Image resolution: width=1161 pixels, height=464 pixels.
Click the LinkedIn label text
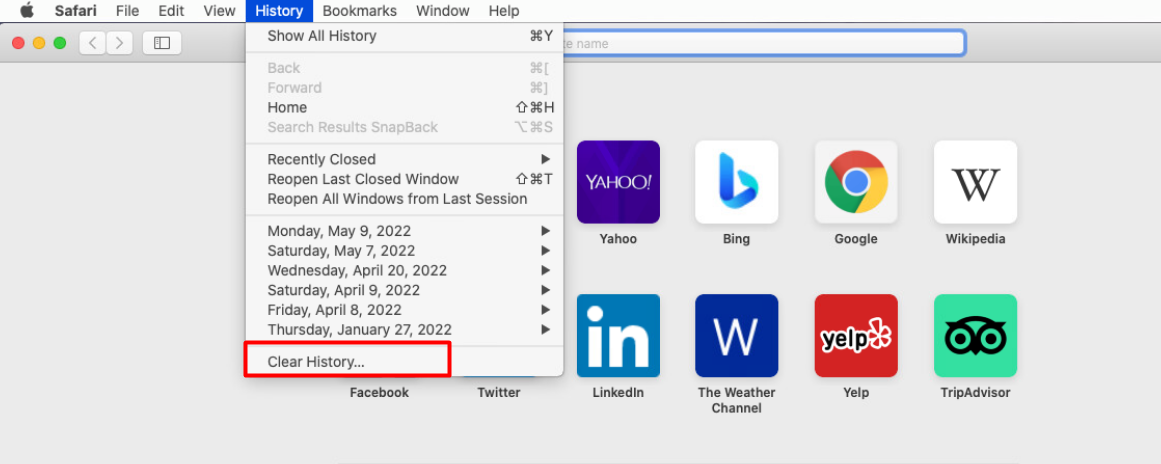coord(618,392)
